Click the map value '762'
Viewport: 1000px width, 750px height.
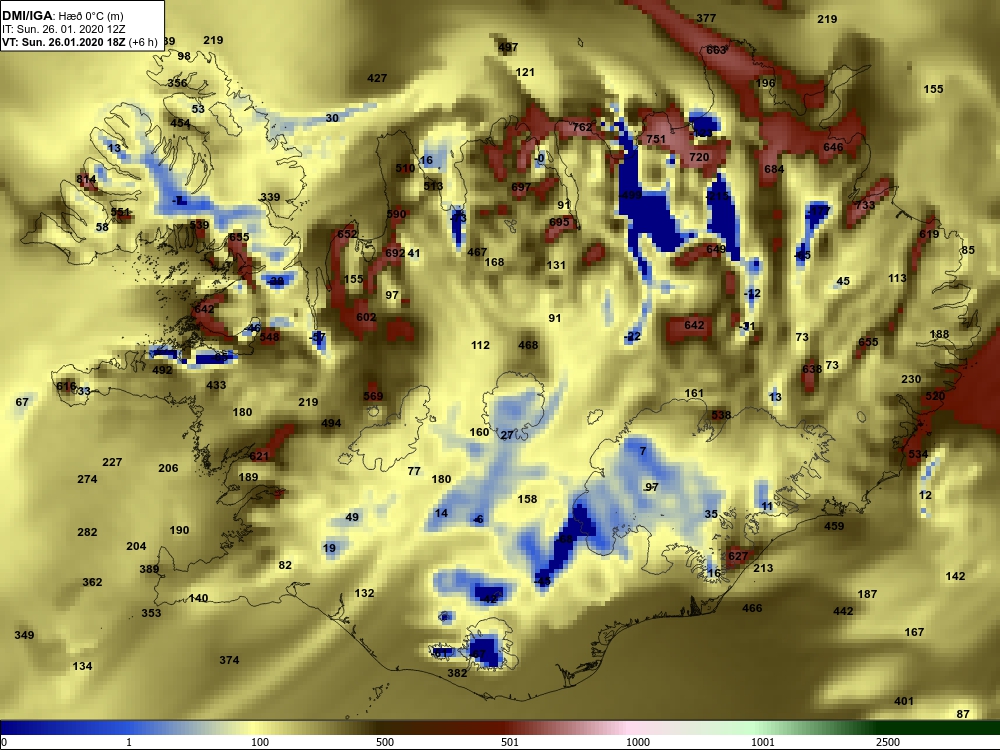click(x=582, y=127)
